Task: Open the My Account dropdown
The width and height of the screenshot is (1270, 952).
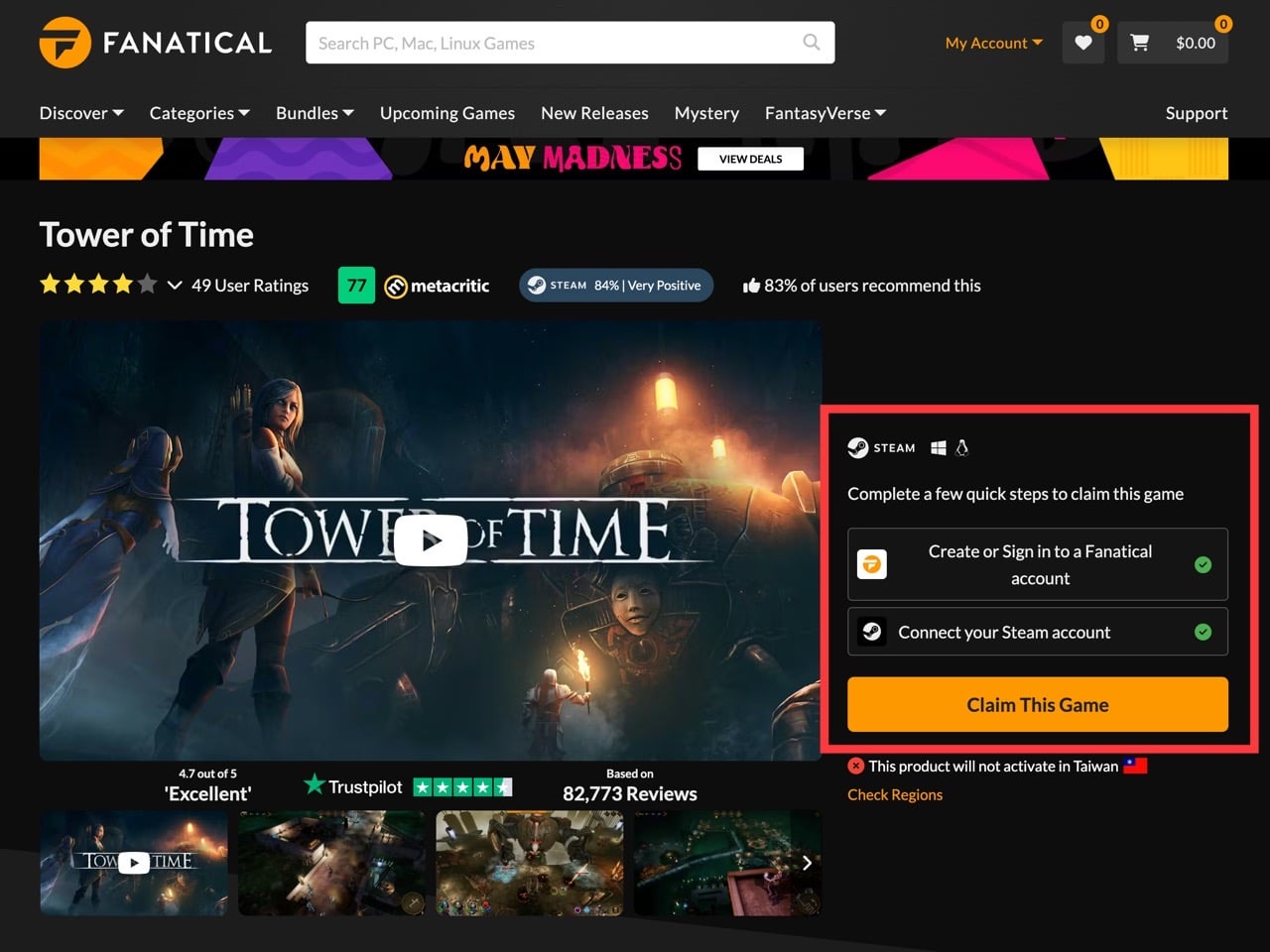Action: (994, 43)
